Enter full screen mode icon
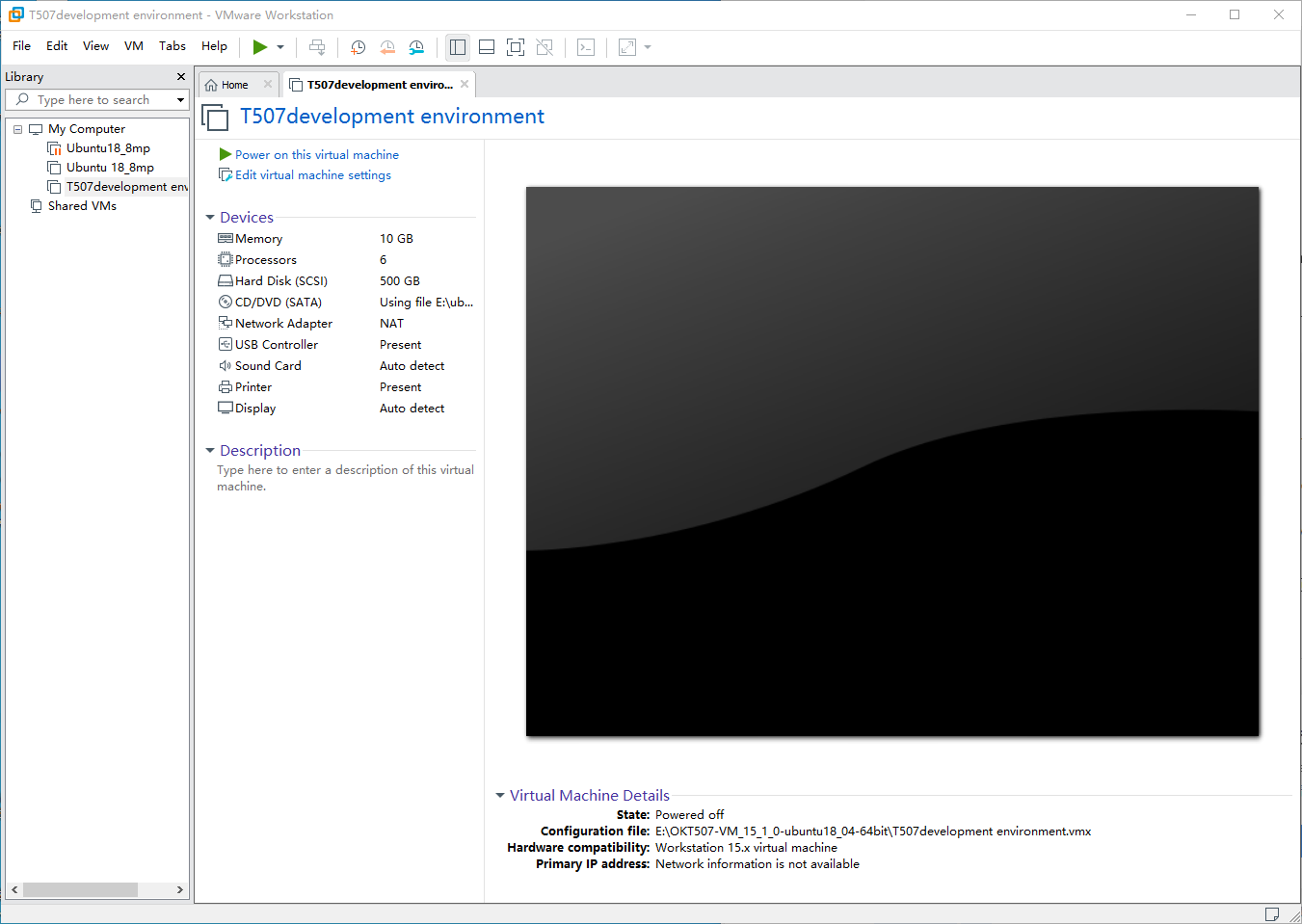This screenshot has width=1302, height=924. coord(516,46)
